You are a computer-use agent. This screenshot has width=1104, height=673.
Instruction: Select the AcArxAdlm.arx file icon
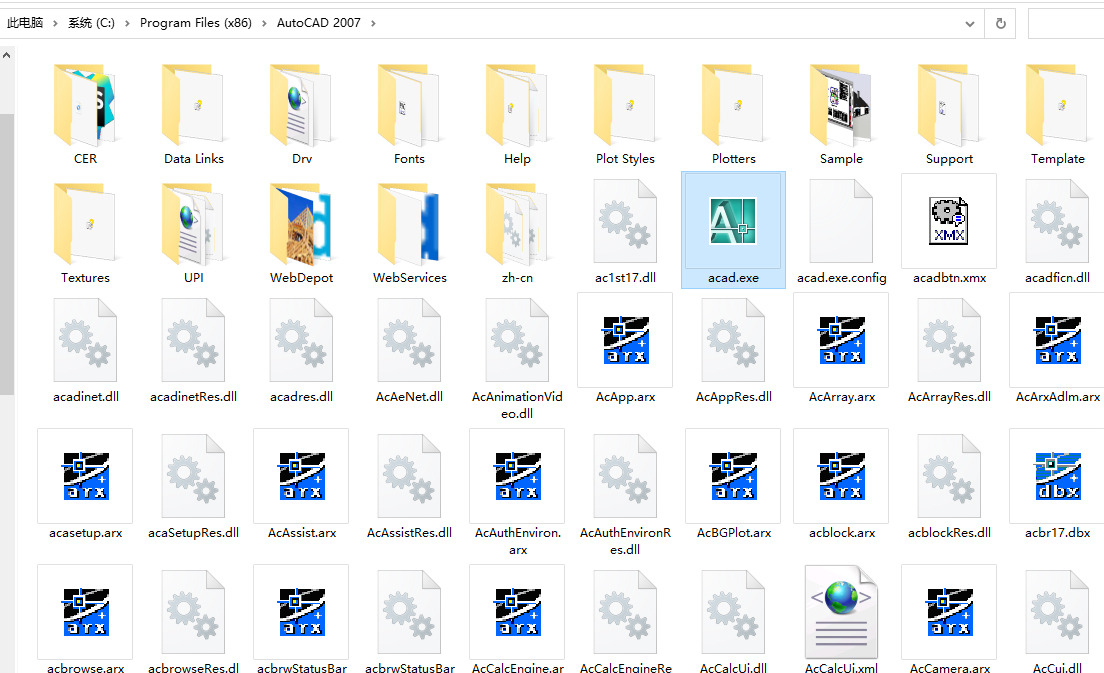1058,340
